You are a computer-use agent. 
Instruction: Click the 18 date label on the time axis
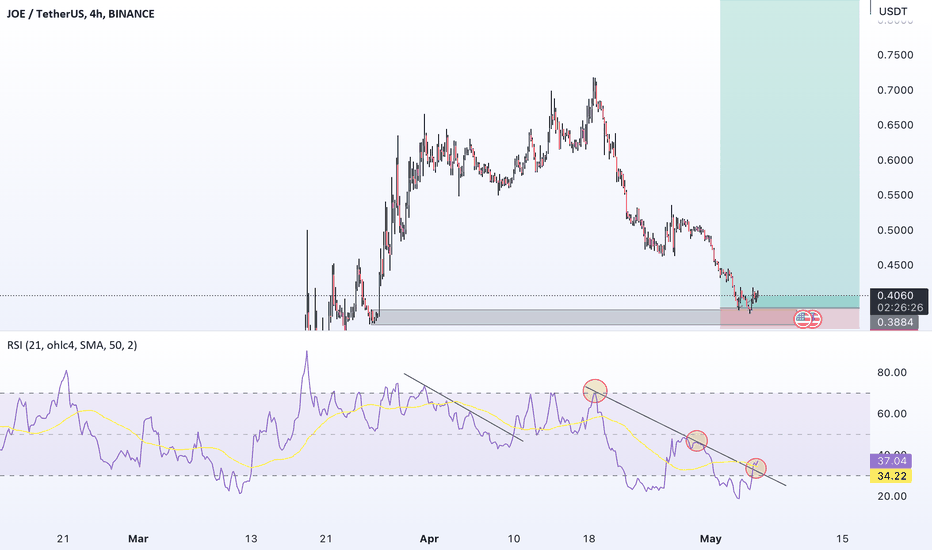pyautogui.click(x=588, y=539)
